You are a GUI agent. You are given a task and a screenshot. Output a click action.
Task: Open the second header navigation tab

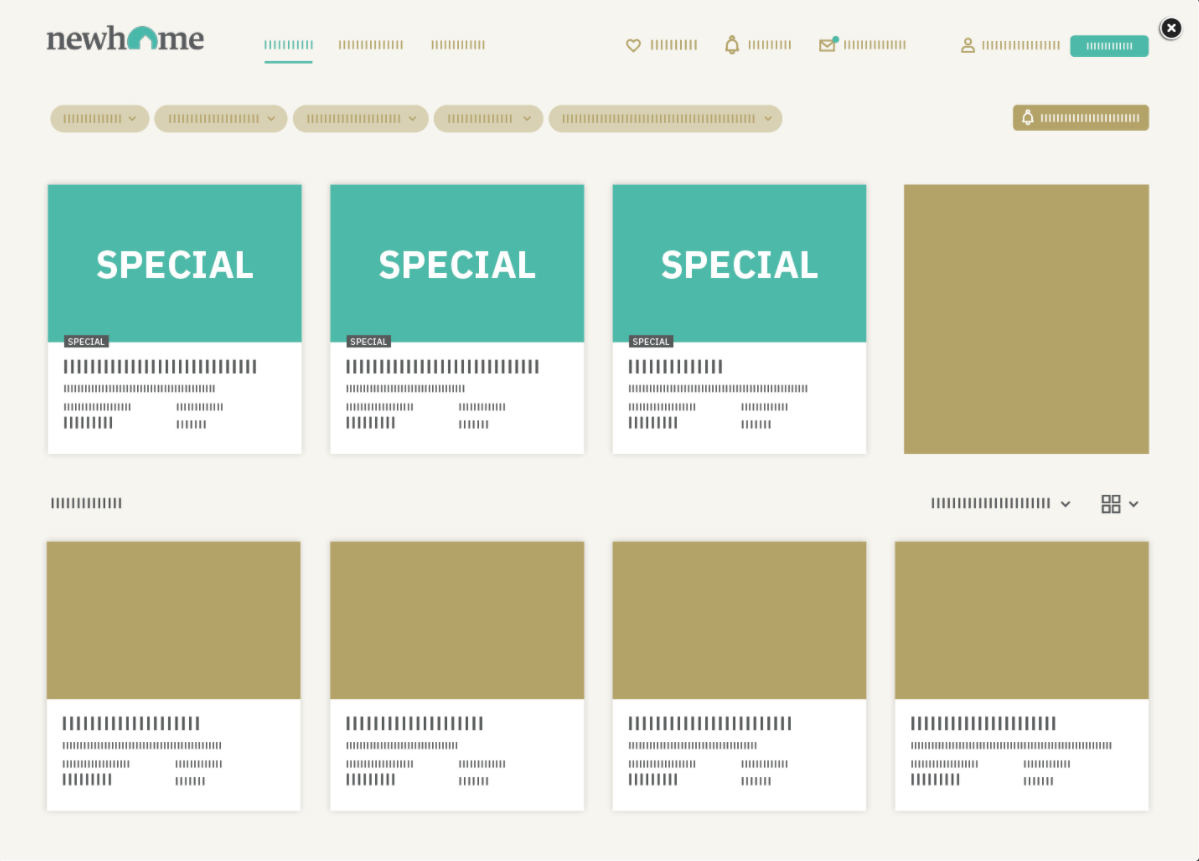tap(371, 45)
